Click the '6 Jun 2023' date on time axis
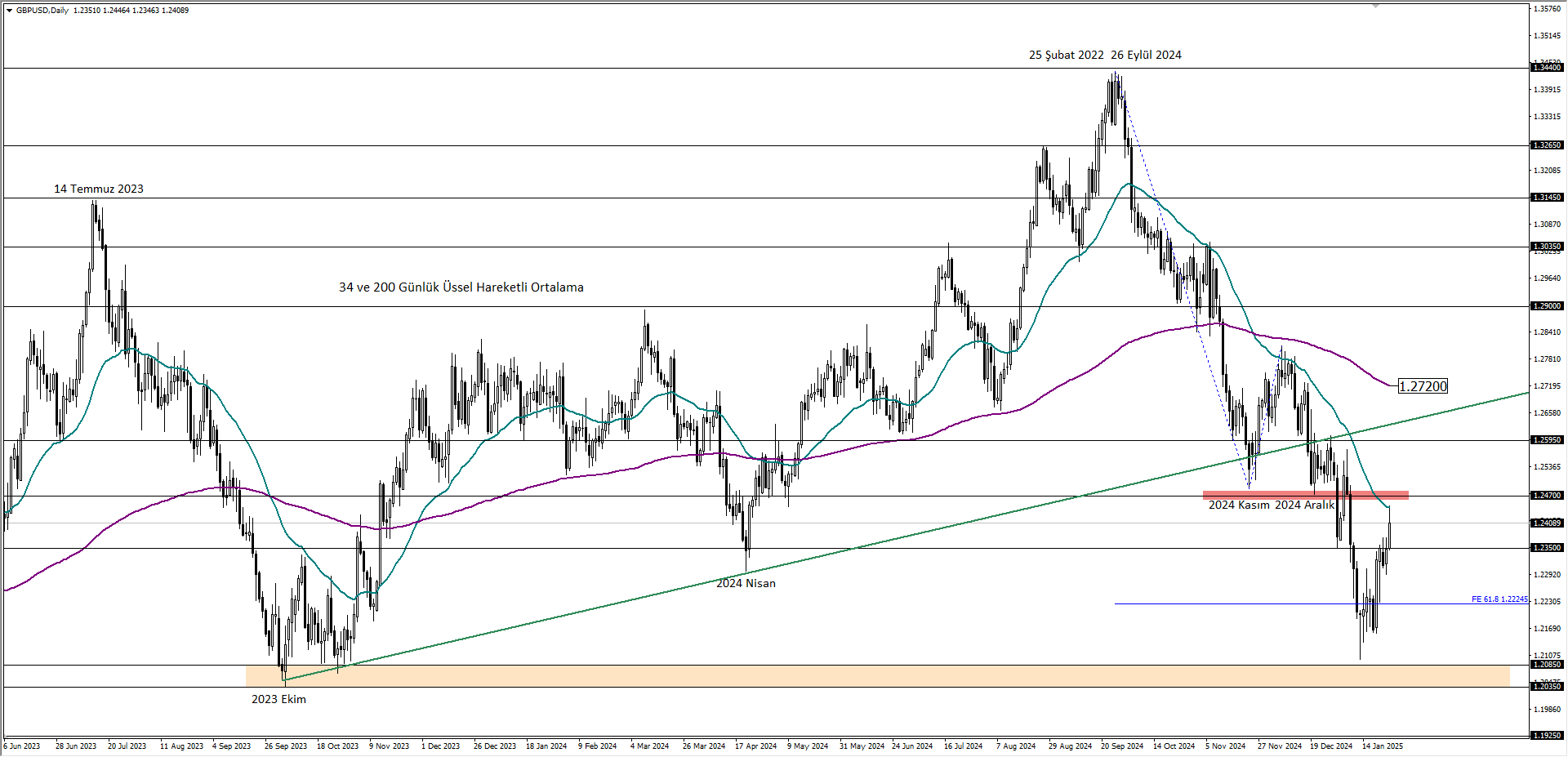Image resolution: width=1568 pixels, height=757 pixels. tap(22, 746)
